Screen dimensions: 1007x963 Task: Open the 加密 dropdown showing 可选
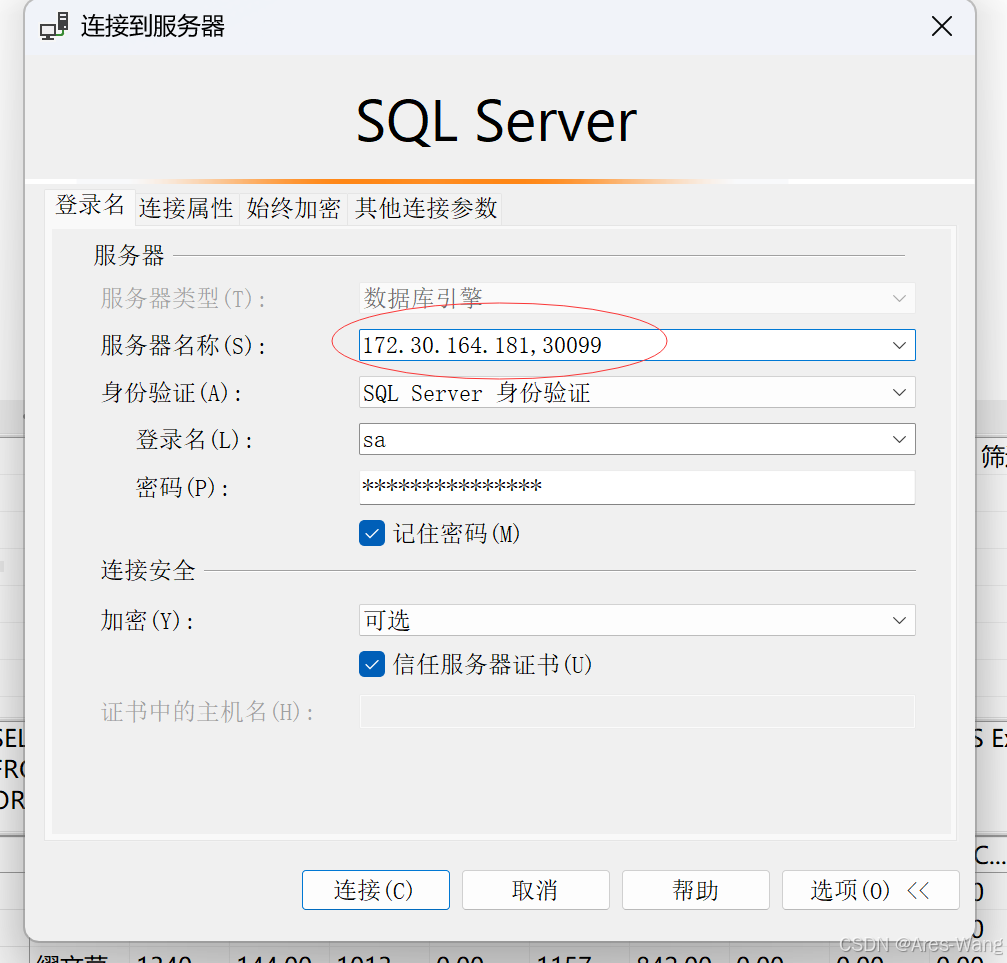(x=637, y=620)
